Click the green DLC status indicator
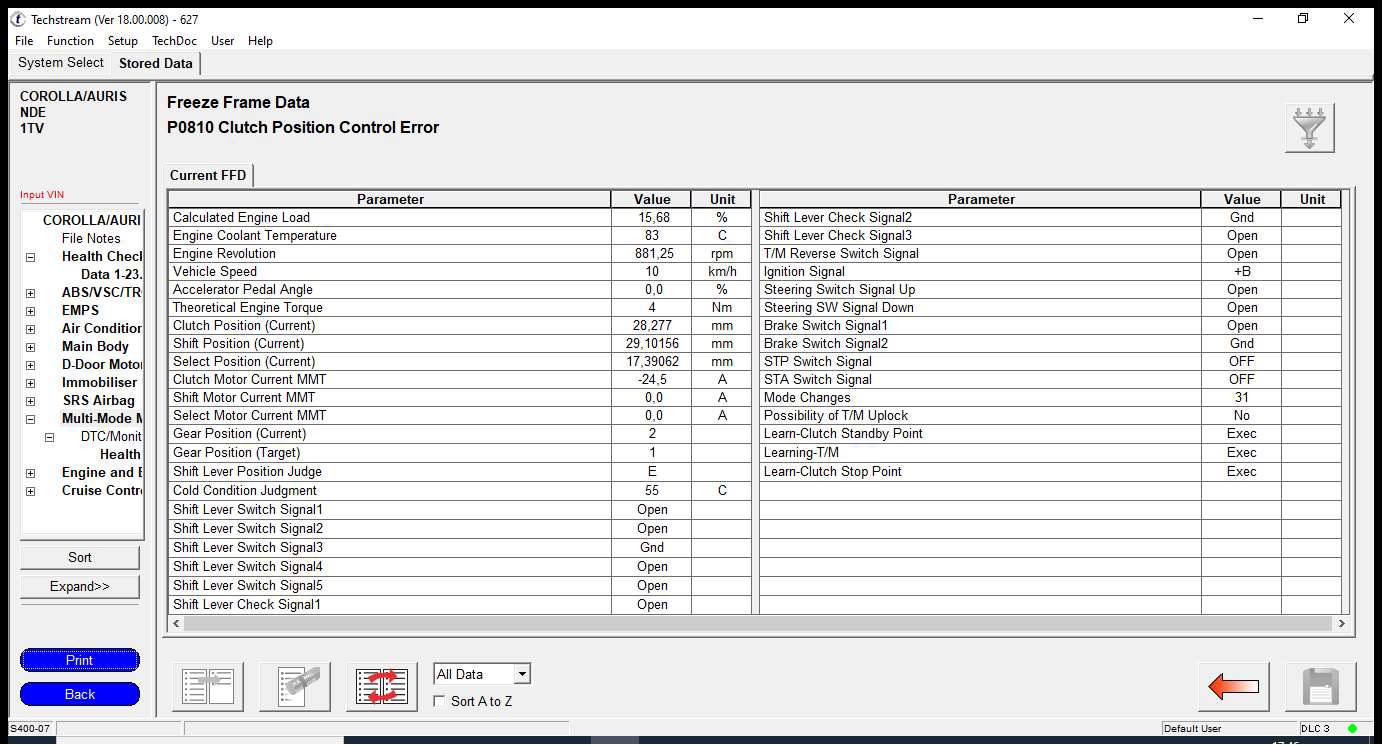The height and width of the screenshot is (745, 1387). pos(1352,728)
